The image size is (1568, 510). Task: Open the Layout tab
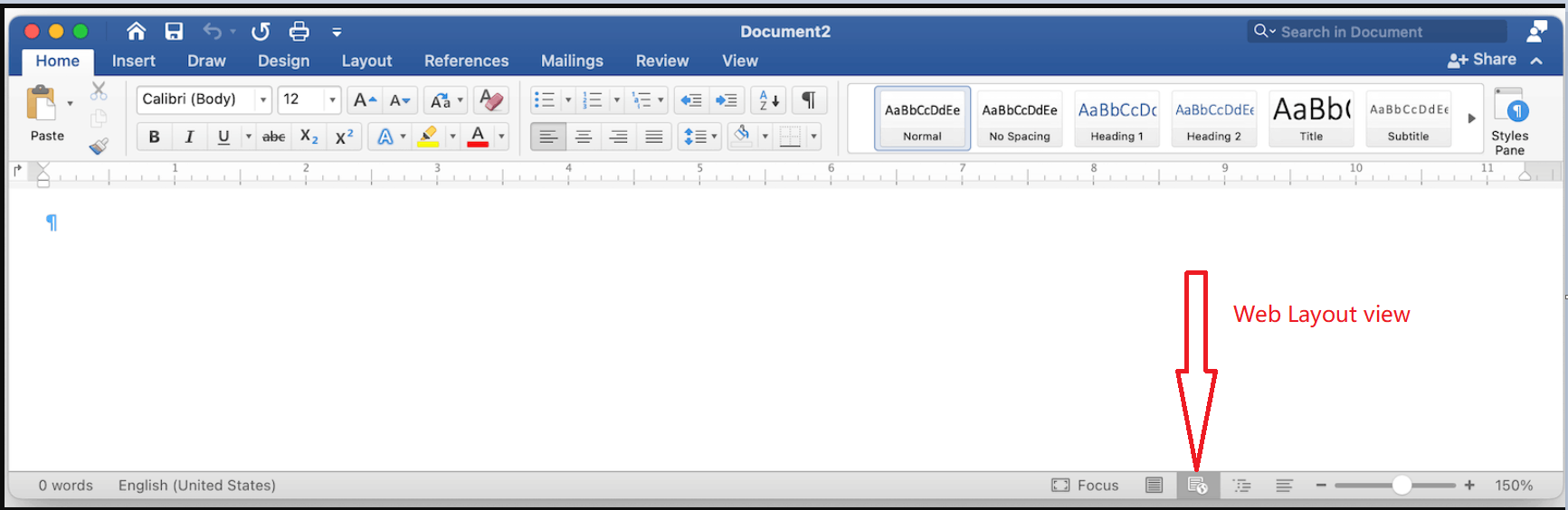[x=366, y=61]
